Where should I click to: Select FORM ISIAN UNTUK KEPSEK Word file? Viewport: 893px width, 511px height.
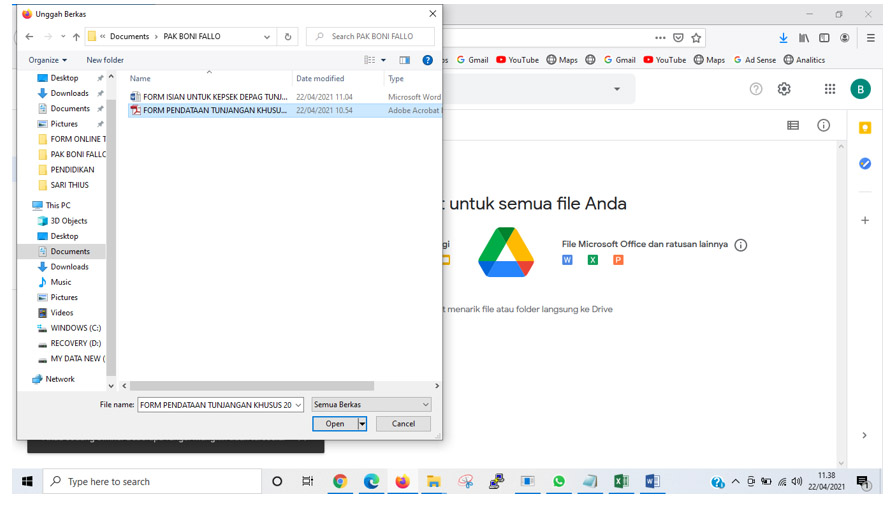pyautogui.click(x=214, y=97)
